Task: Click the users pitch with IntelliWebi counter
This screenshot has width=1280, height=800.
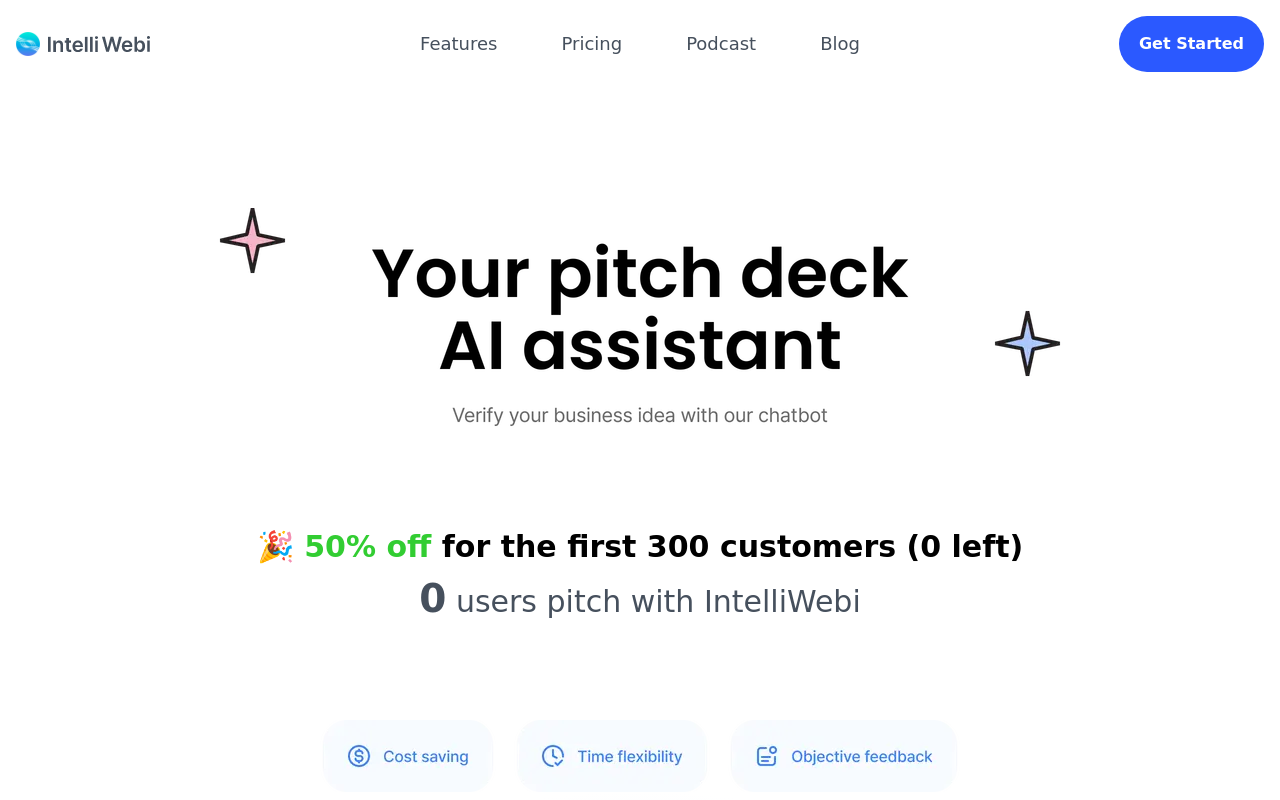Action: 640,600
